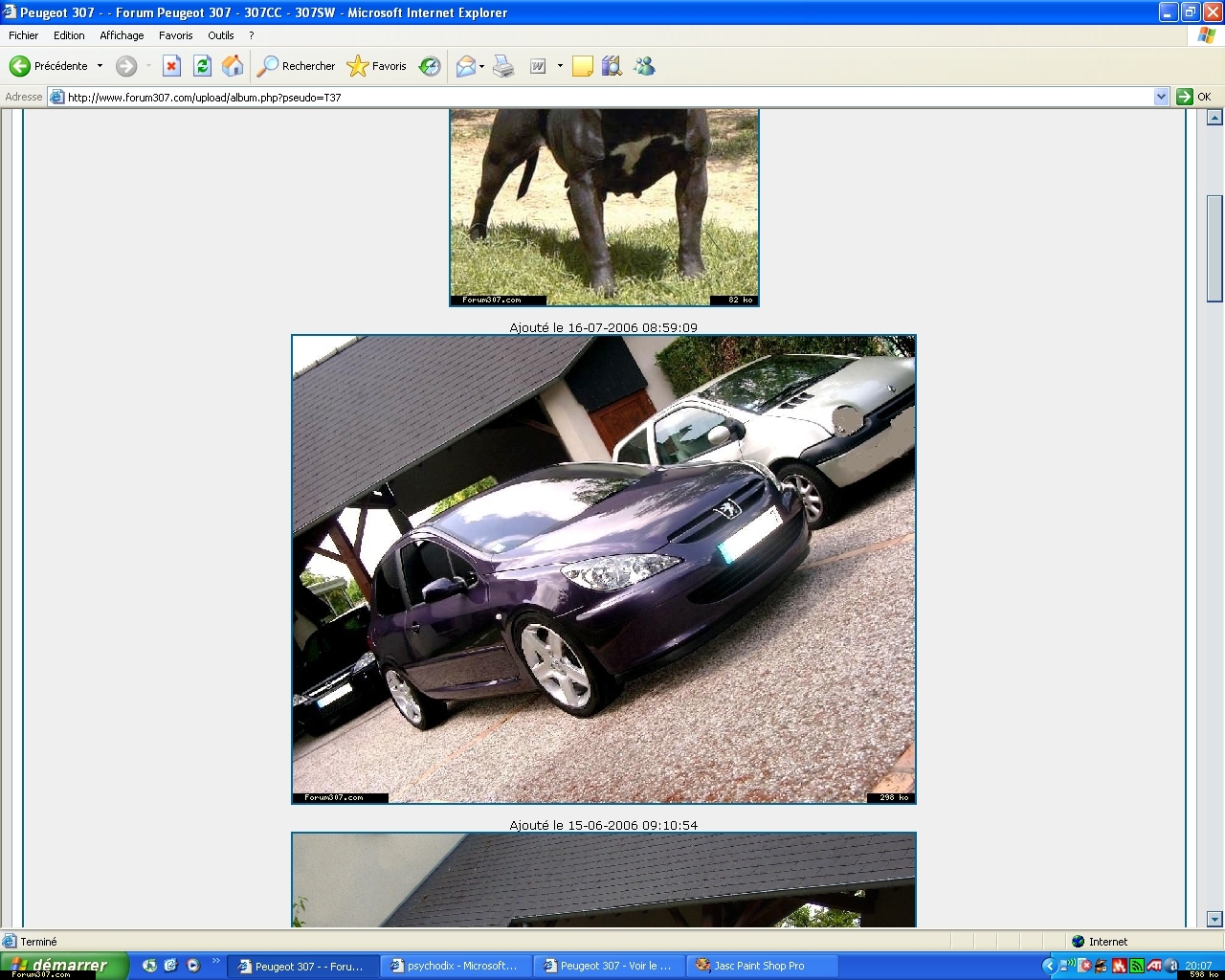The image size is (1225, 980).
Task: Open the Affichage menu
Action: (122, 35)
